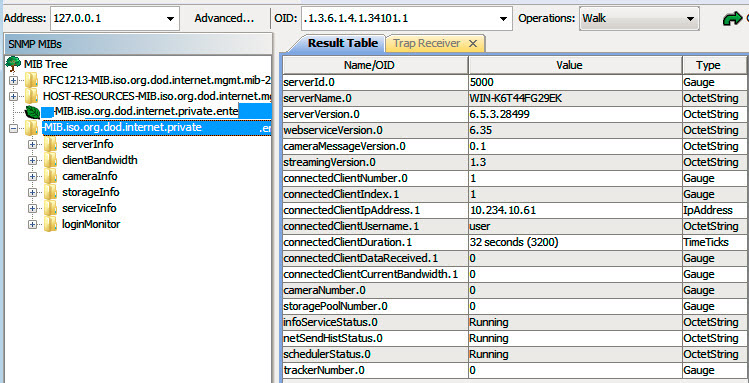Expand the HOST-RESOURCES-MIB tree node
The image size is (749, 383).
coord(13,96)
